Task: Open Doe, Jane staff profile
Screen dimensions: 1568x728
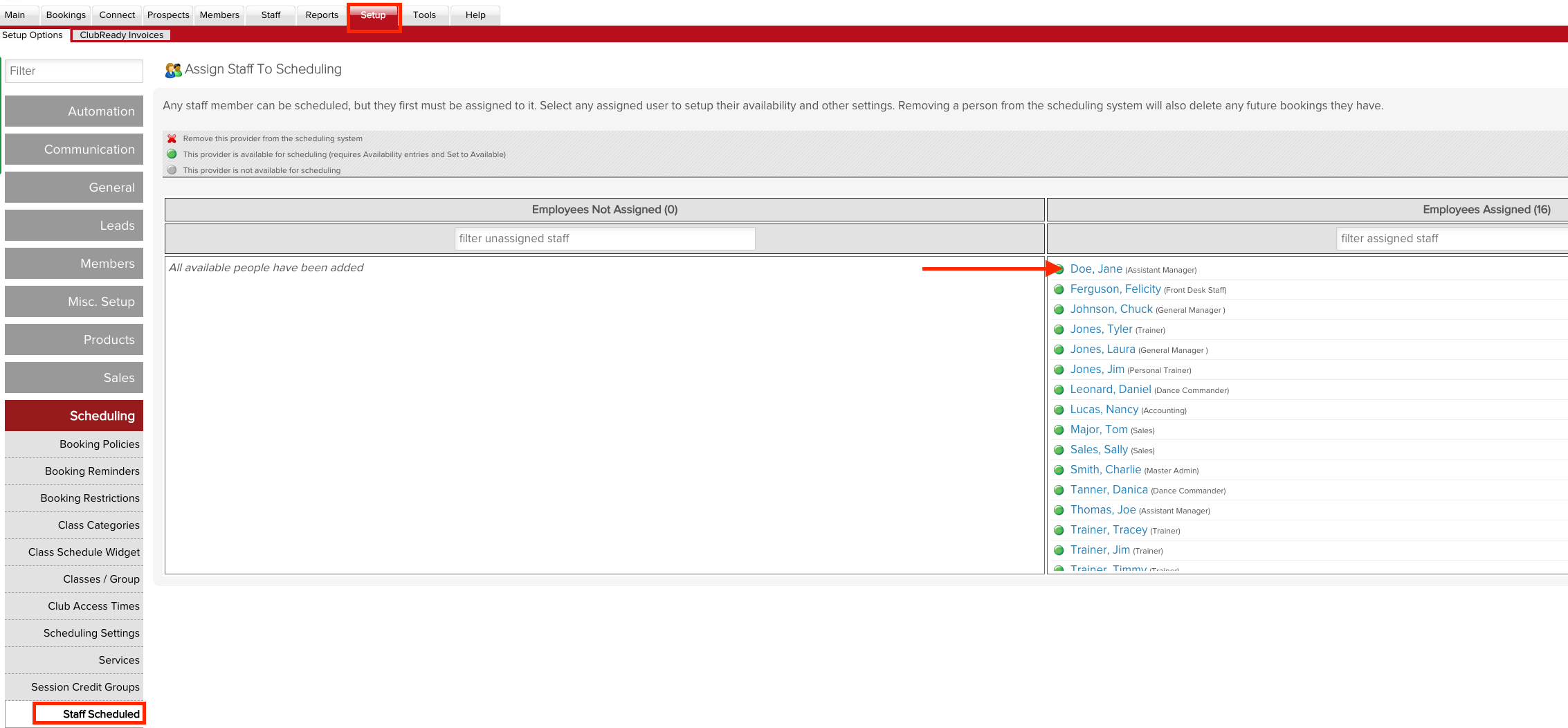Action: point(1095,269)
